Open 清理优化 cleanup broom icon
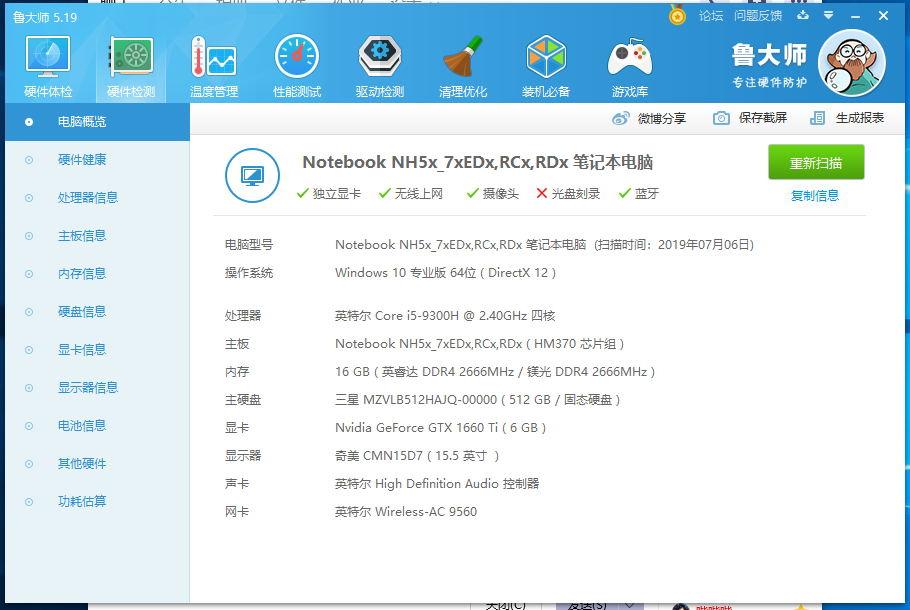 (x=463, y=66)
